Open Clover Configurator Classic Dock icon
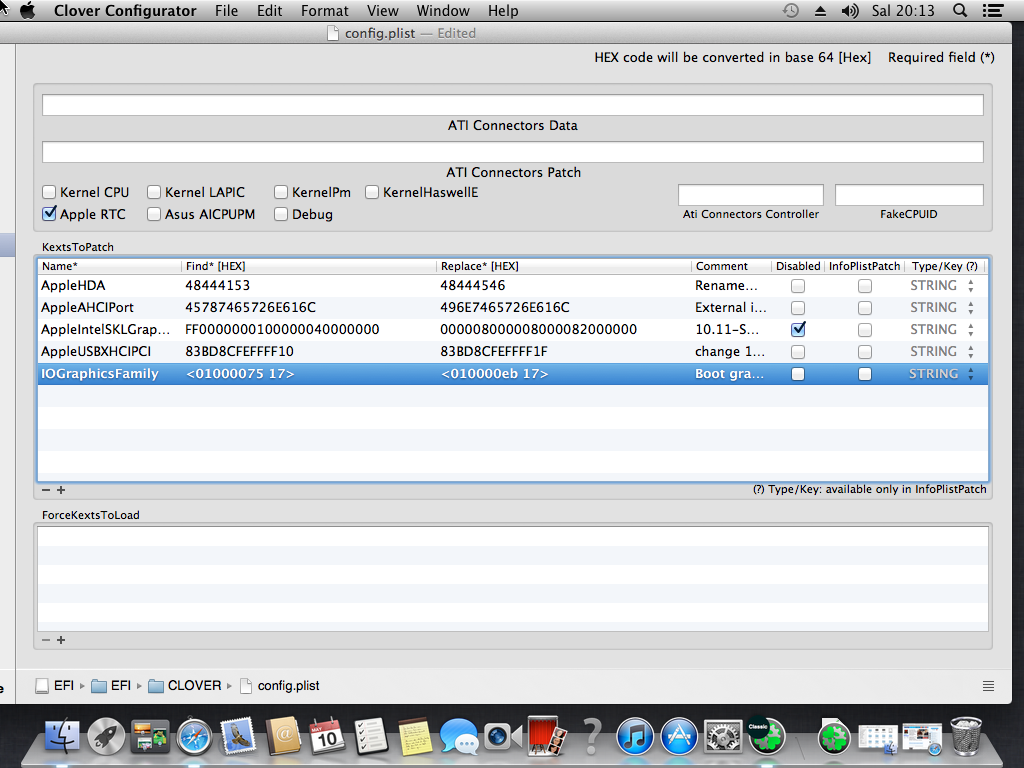 pyautogui.click(x=767, y=736)
